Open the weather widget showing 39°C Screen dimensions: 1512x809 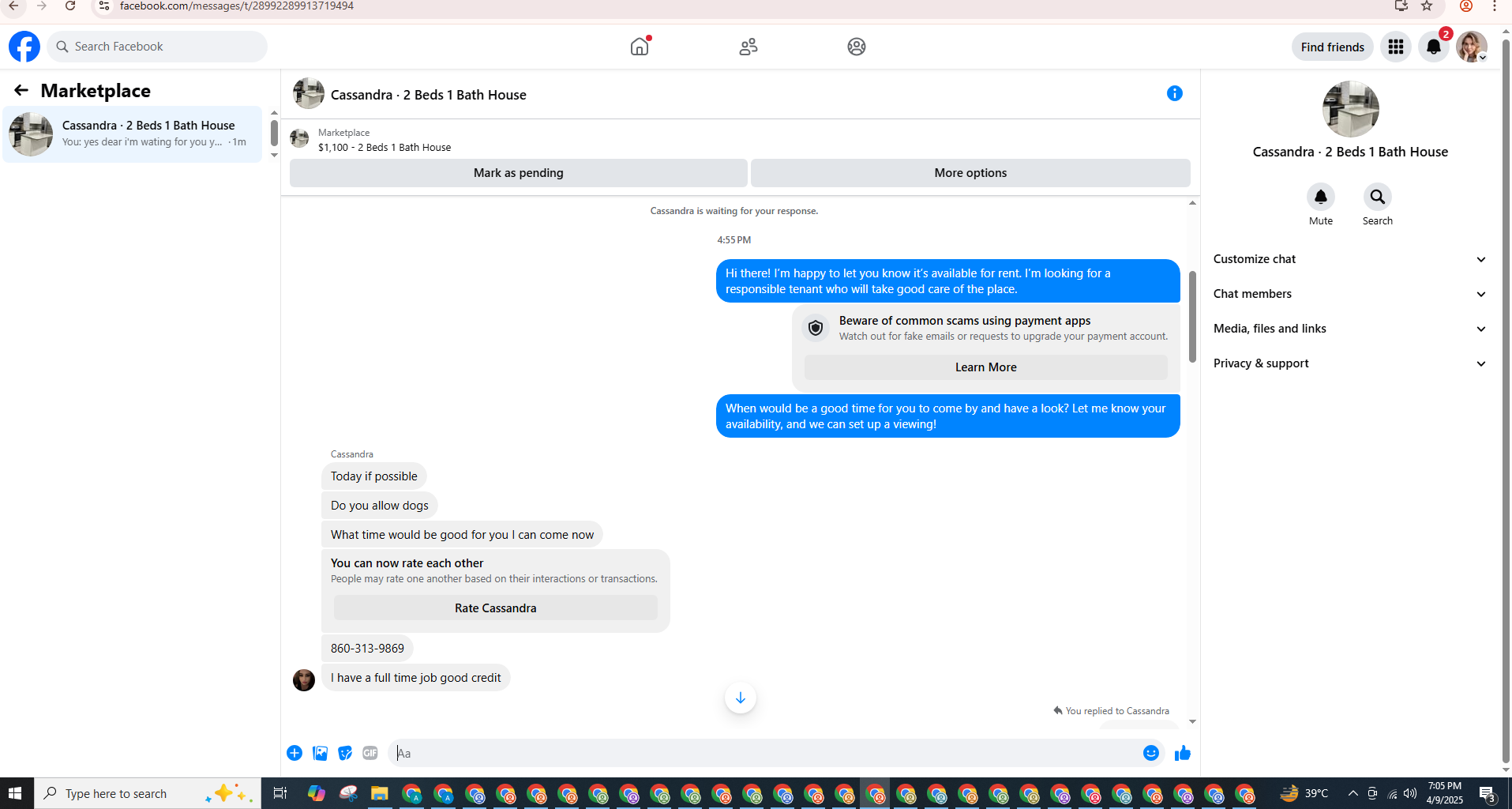(x=1304, y=793)
